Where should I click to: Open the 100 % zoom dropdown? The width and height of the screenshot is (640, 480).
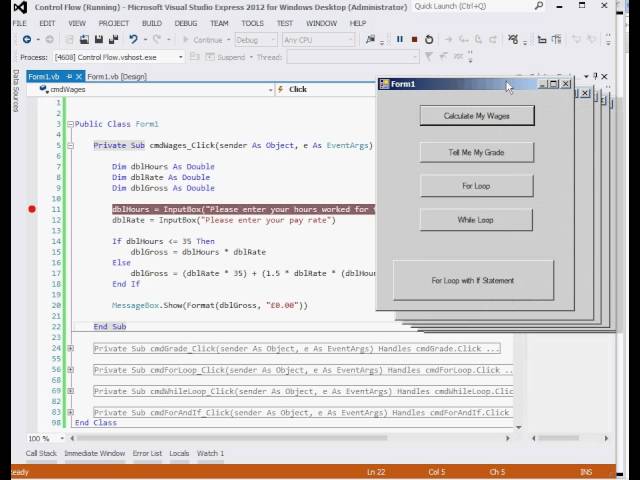62,438
